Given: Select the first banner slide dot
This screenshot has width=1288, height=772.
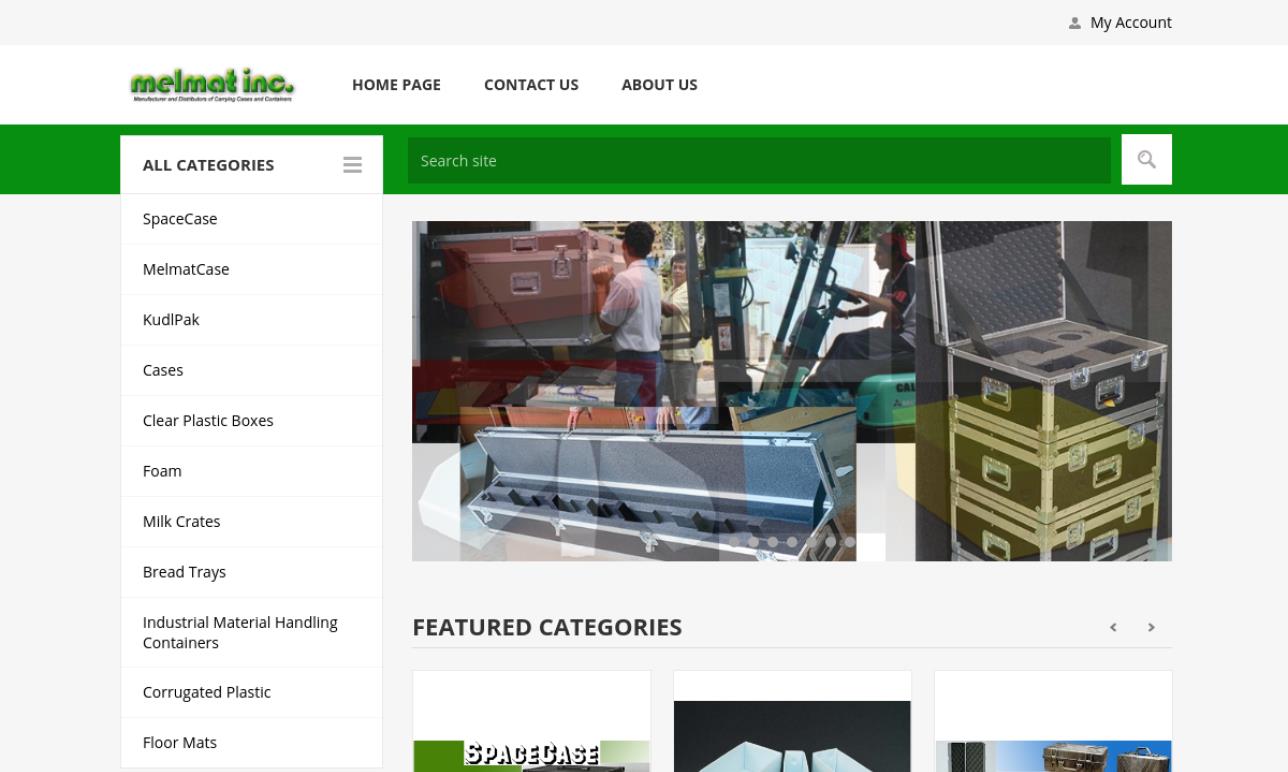Looking at the screenshot, I should [x=734, y=542].
